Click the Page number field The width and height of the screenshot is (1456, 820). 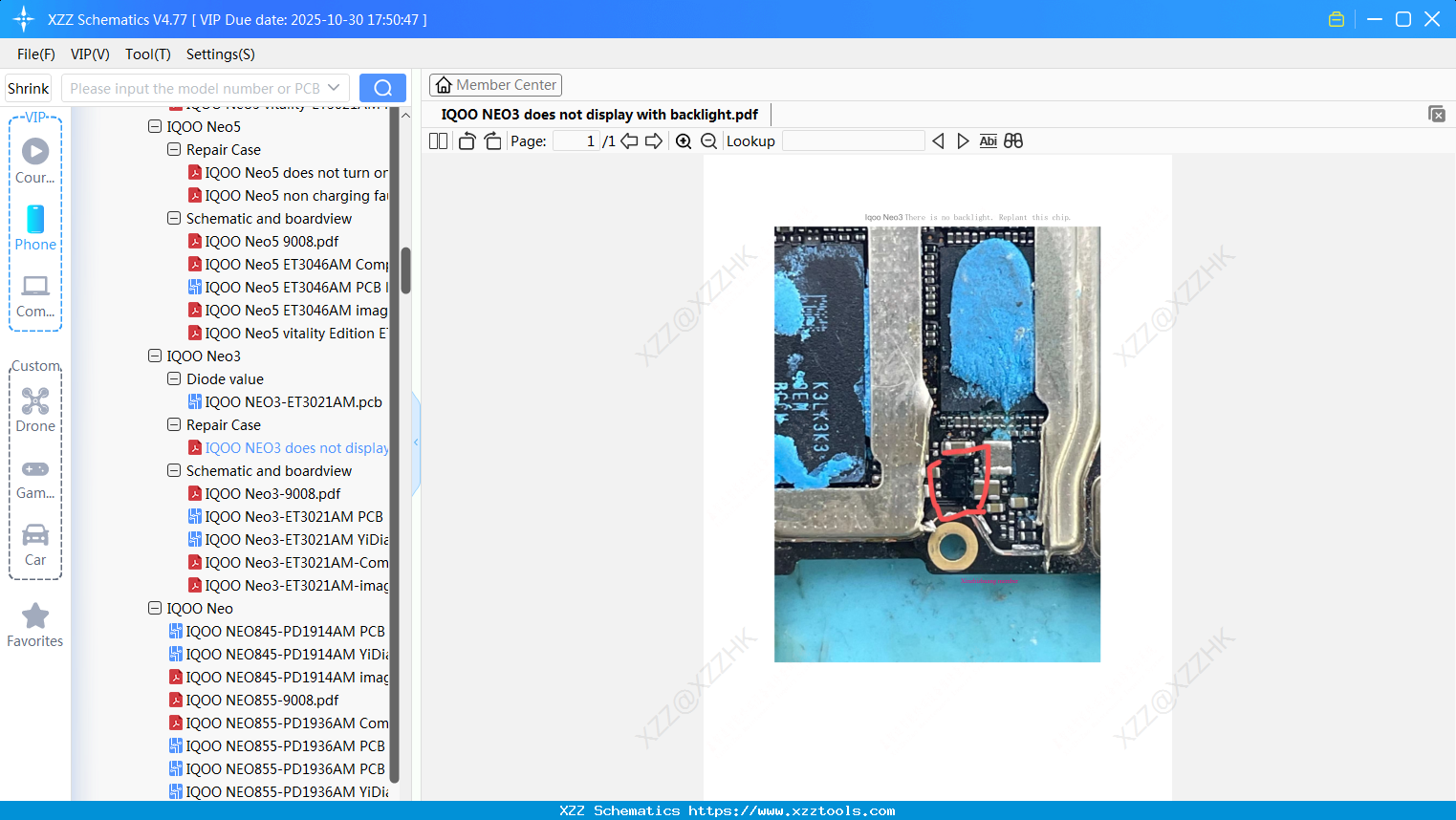[576, 141]
